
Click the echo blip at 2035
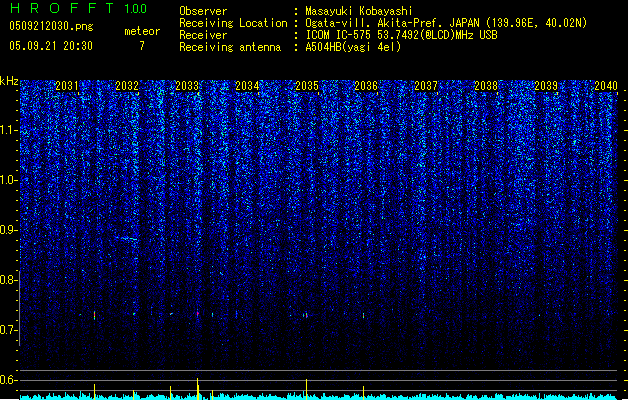point(306,315)
